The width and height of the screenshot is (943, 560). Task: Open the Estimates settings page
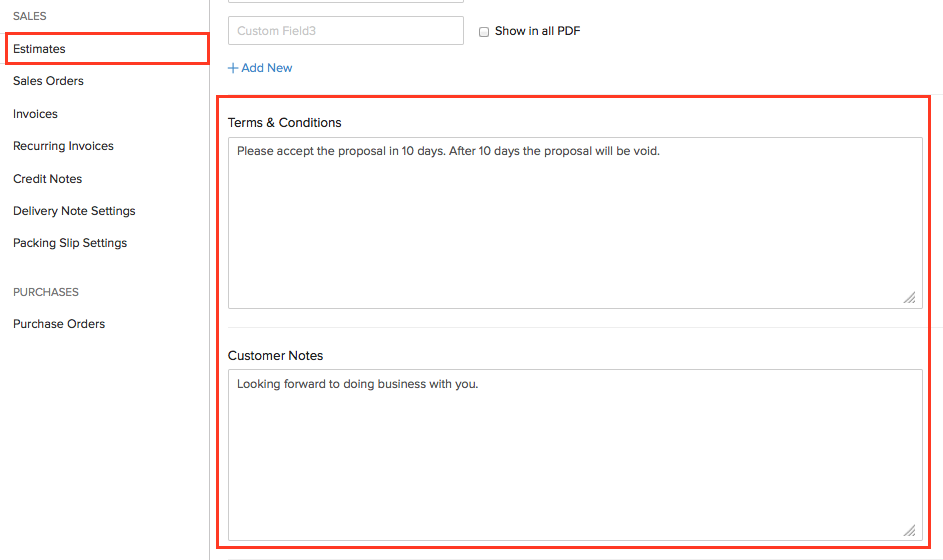click(40, 49)
